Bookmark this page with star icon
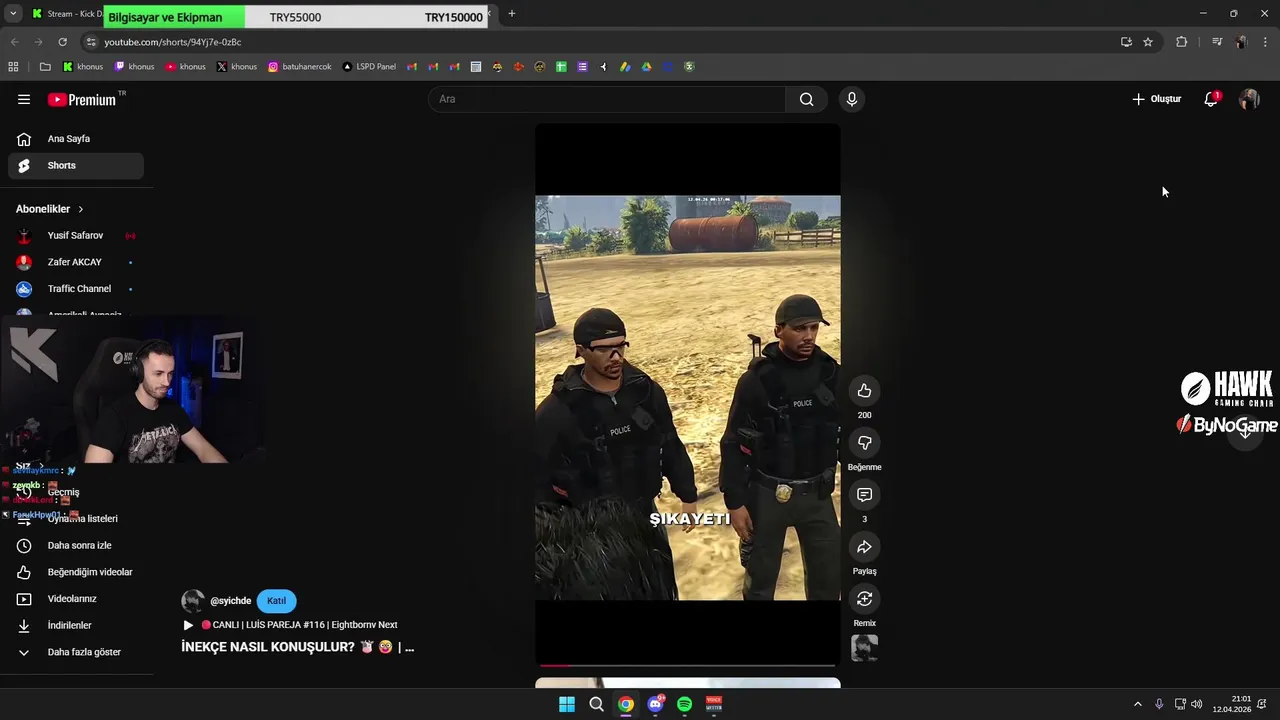Image resolution: width=1280 pixels, height=720 pixels. [1148, 42]
